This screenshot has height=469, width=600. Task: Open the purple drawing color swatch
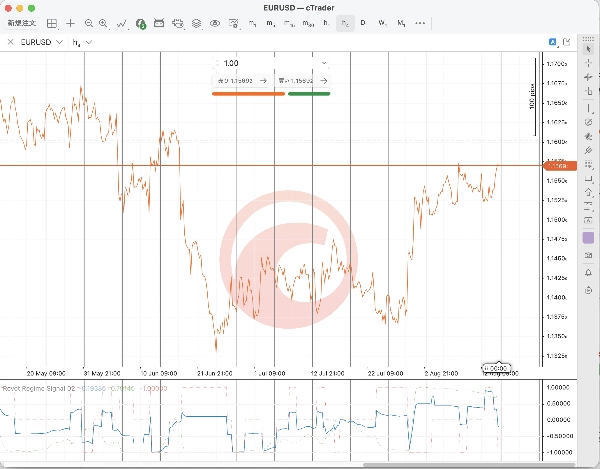(588, 238)
